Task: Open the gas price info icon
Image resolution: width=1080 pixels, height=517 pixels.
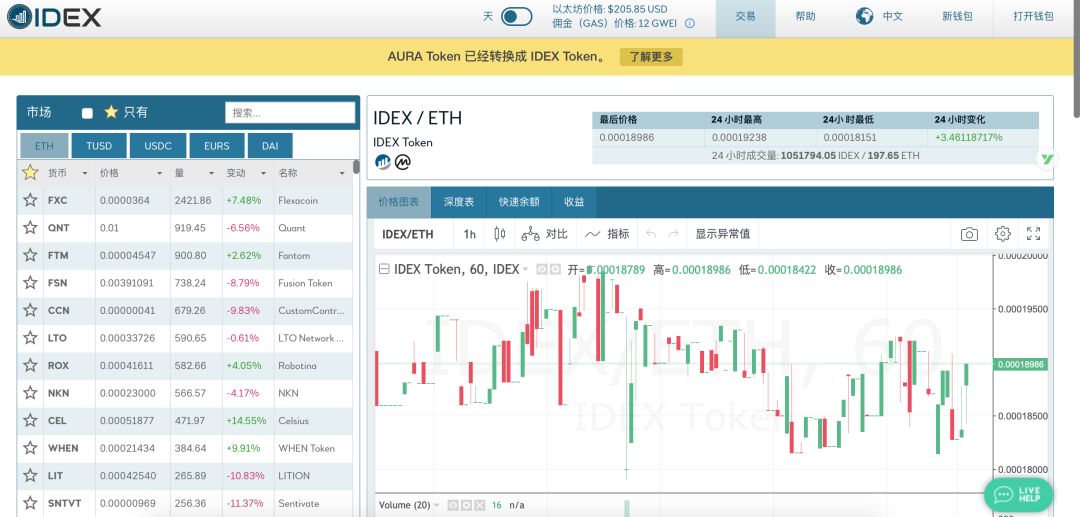Action: [x=689, y=23]
